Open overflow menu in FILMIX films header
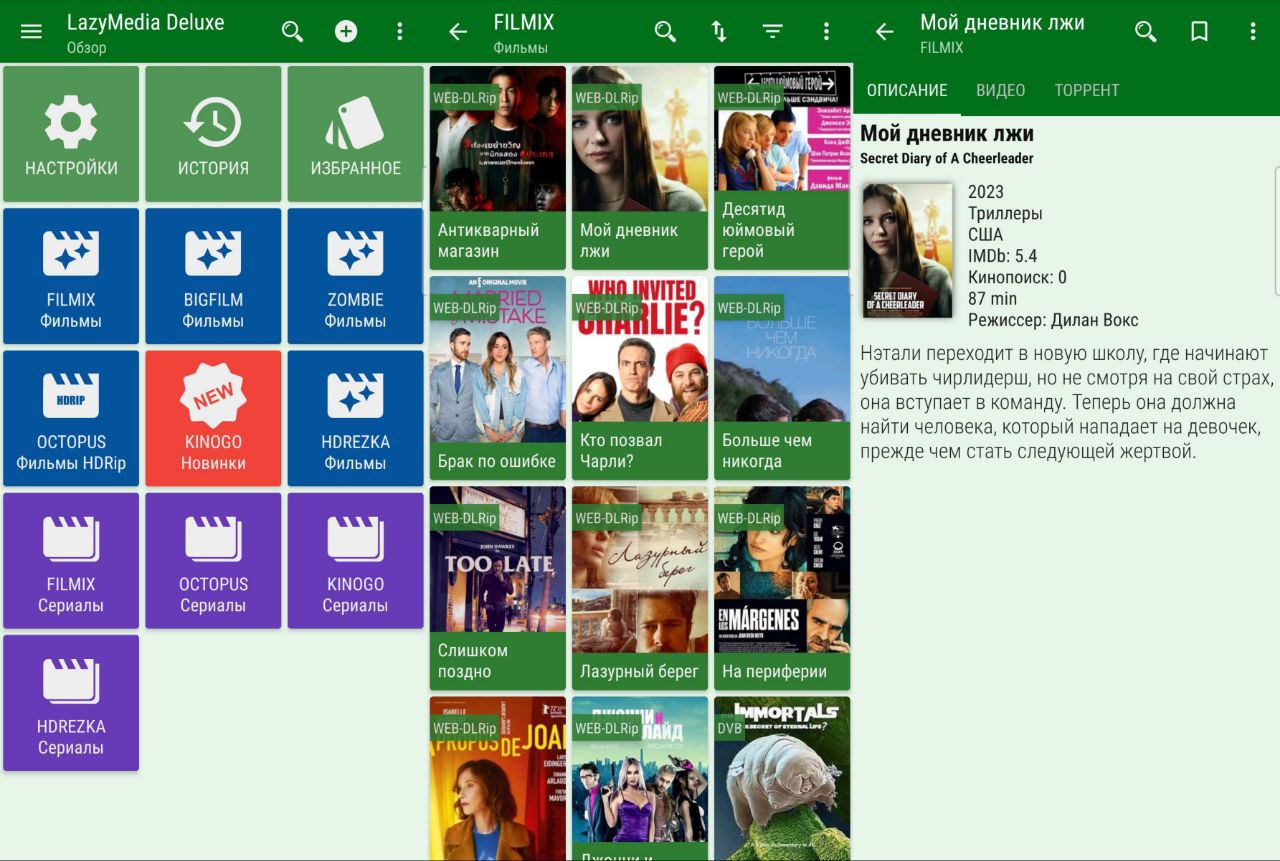 point(826,31)
